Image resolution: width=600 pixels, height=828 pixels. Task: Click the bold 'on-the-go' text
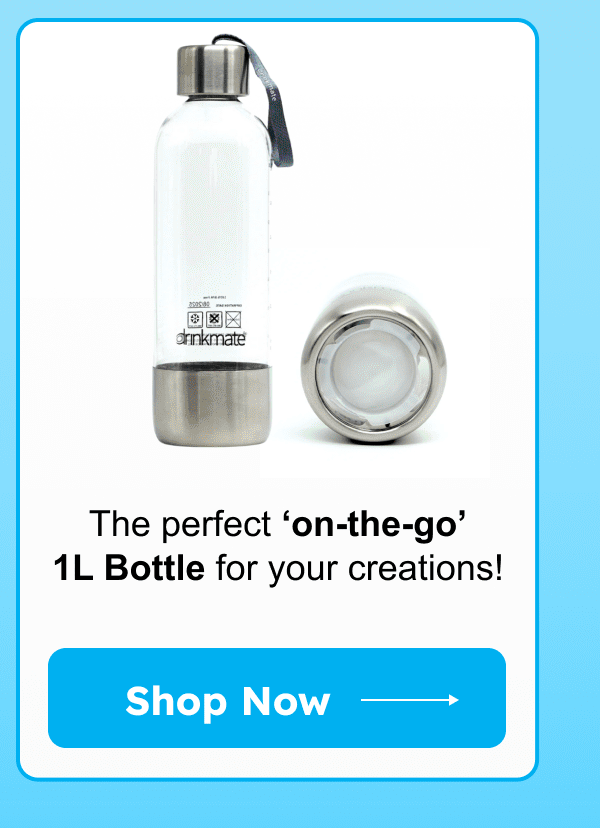pos(374,525)
